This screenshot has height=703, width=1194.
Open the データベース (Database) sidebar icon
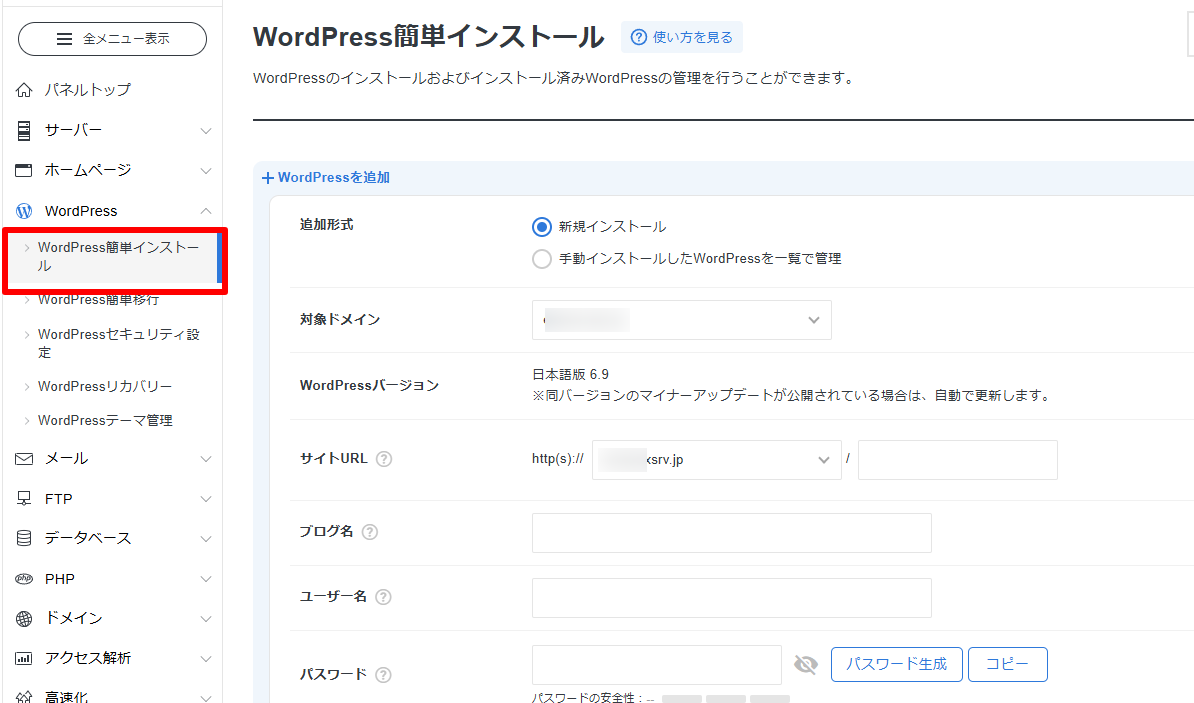(x=22, y=538)
